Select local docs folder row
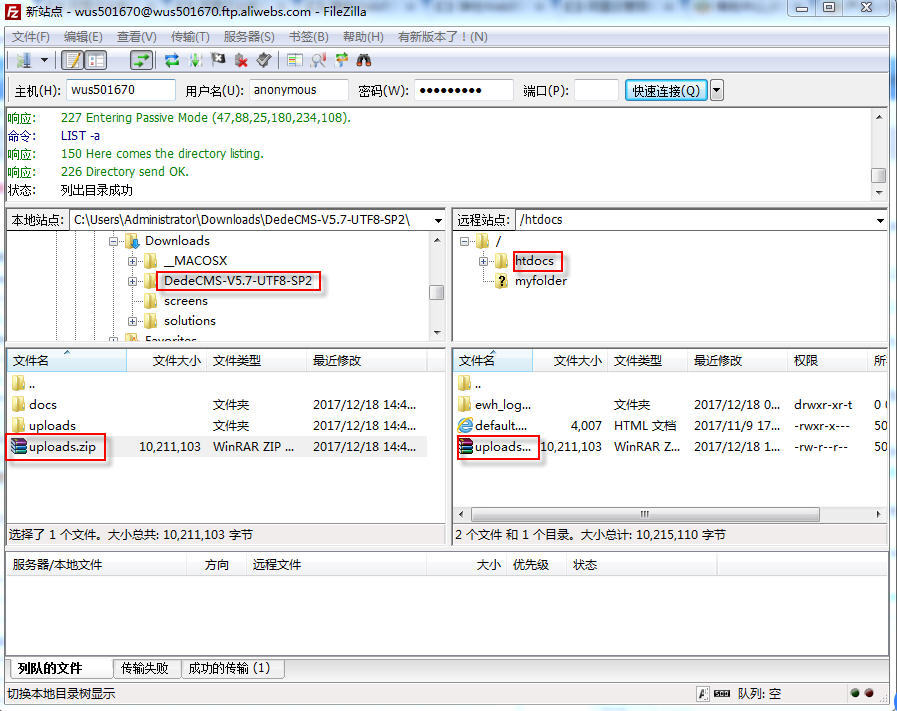This screenshot has height=711, width=897. coord(219,404)
